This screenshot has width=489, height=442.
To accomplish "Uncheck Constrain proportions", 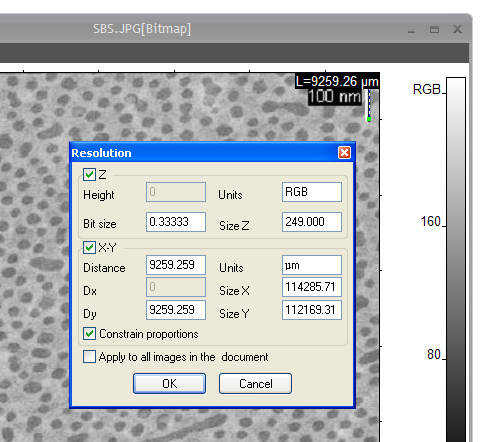I will 89,334.
